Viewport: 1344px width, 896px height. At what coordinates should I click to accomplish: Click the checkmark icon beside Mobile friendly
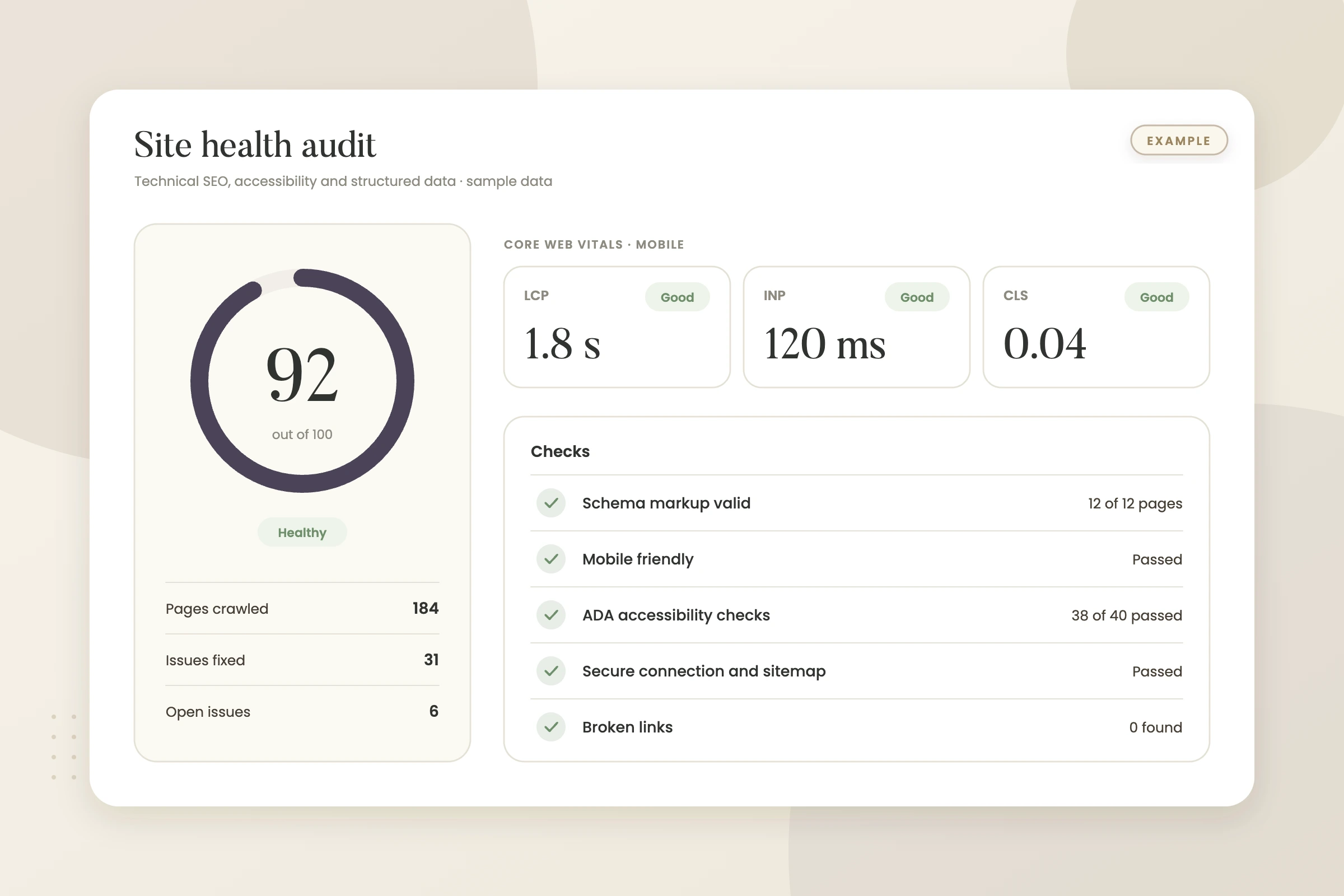[551, 559]
